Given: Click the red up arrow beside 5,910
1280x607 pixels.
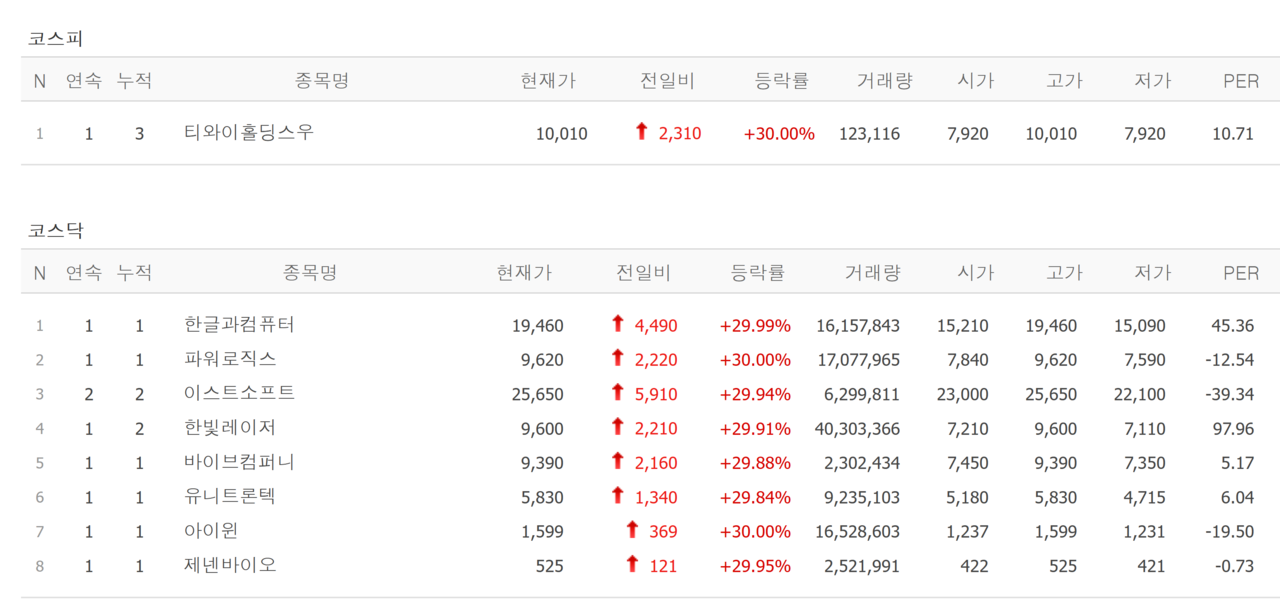Looking at the screenshot, I should pos(618,392).
